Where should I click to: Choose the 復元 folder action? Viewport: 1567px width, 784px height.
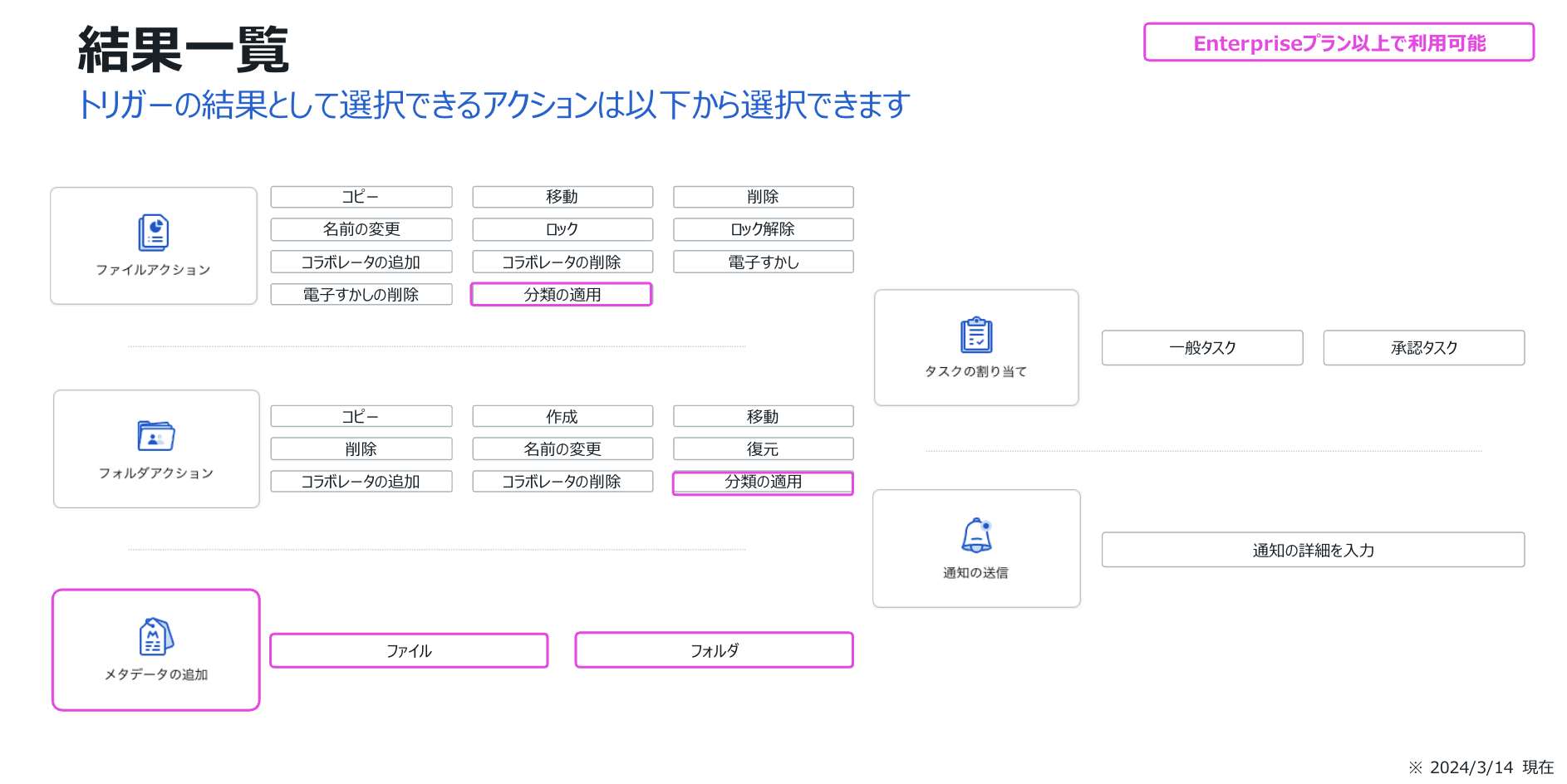pos(763,449)
